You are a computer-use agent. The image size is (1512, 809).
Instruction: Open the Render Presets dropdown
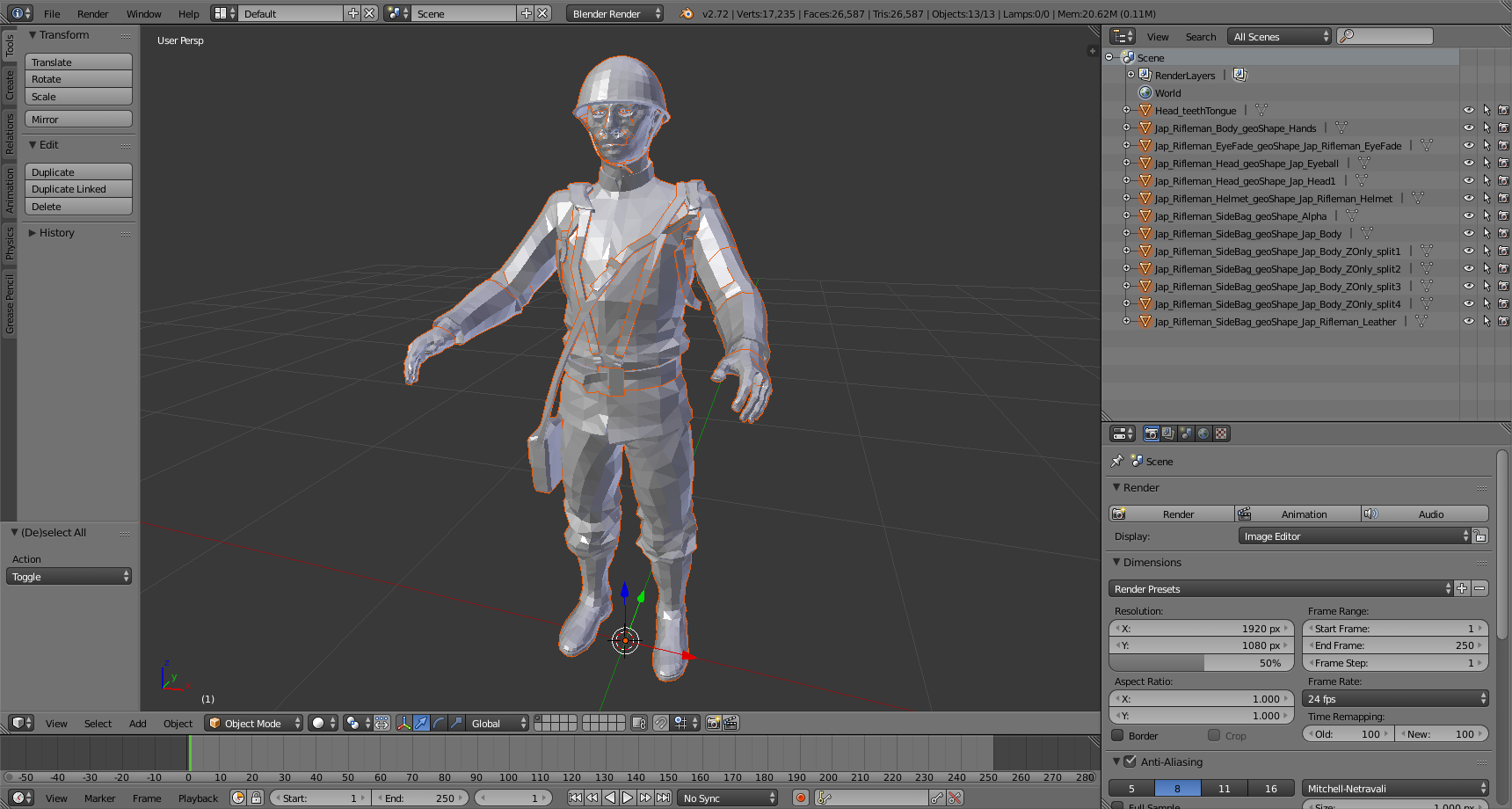[1282, 588]
